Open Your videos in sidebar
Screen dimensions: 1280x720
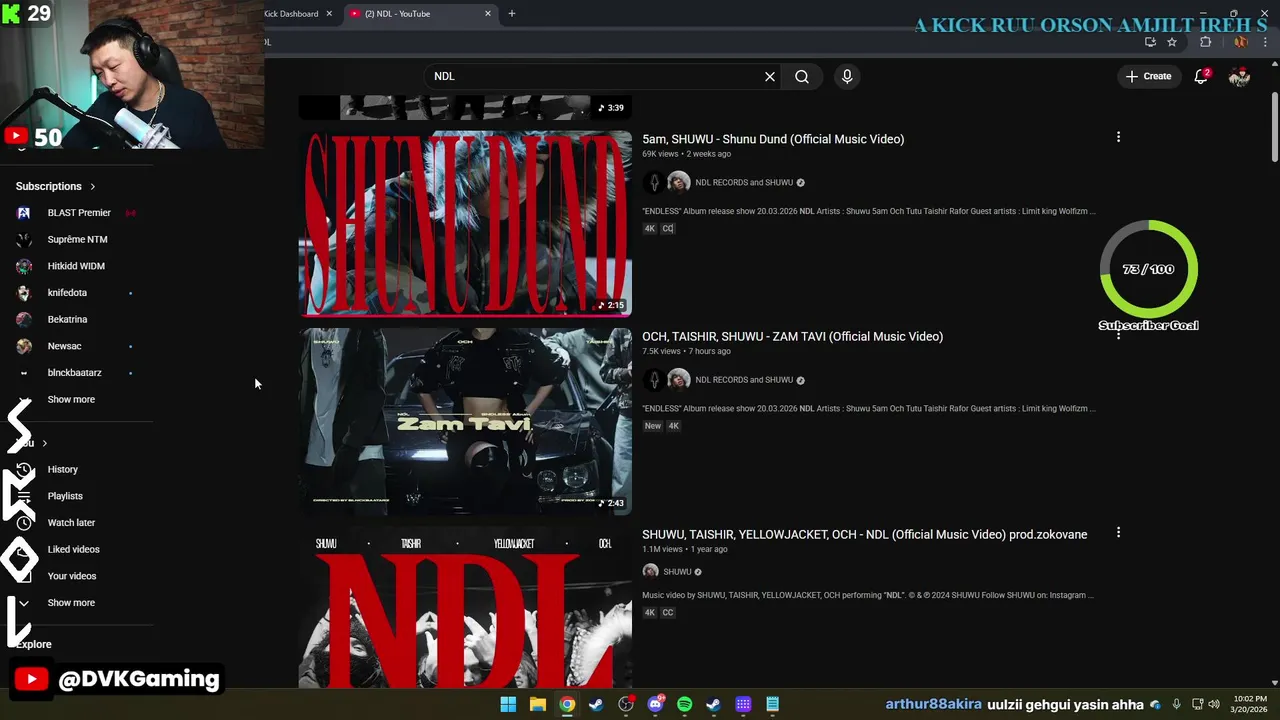72,576
